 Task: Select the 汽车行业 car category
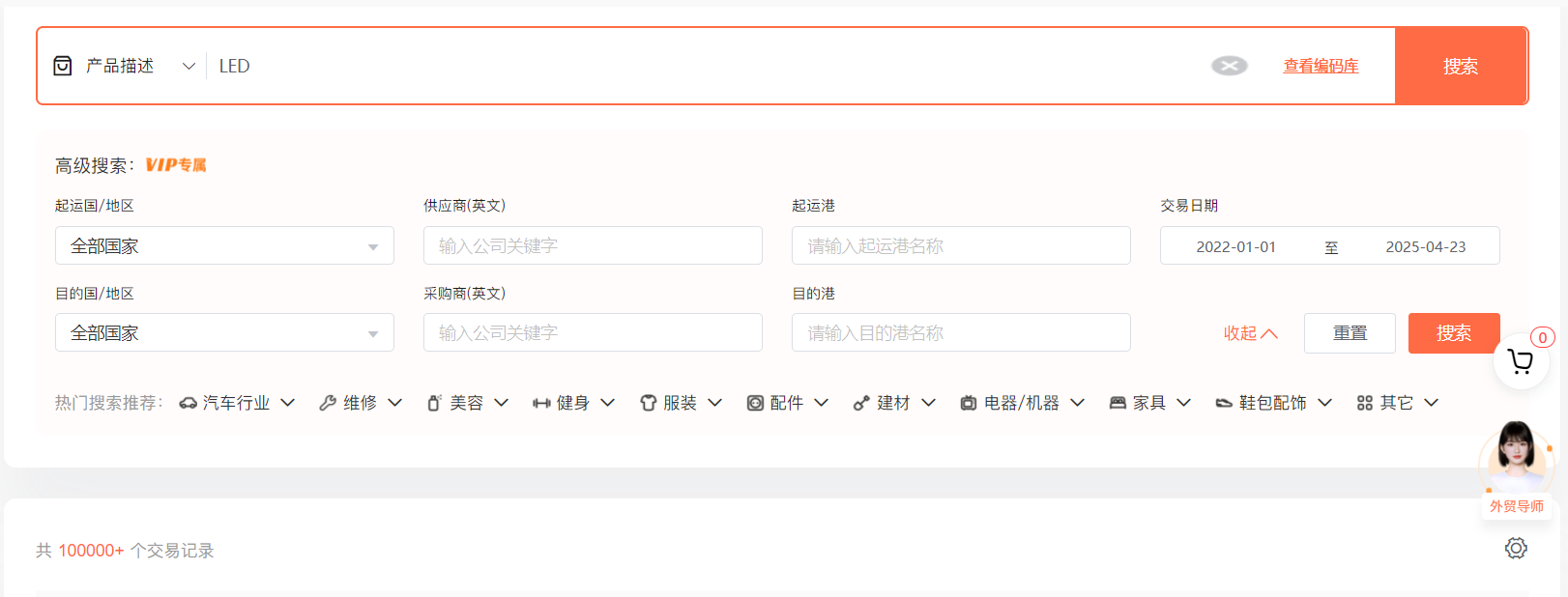[236, 403]
